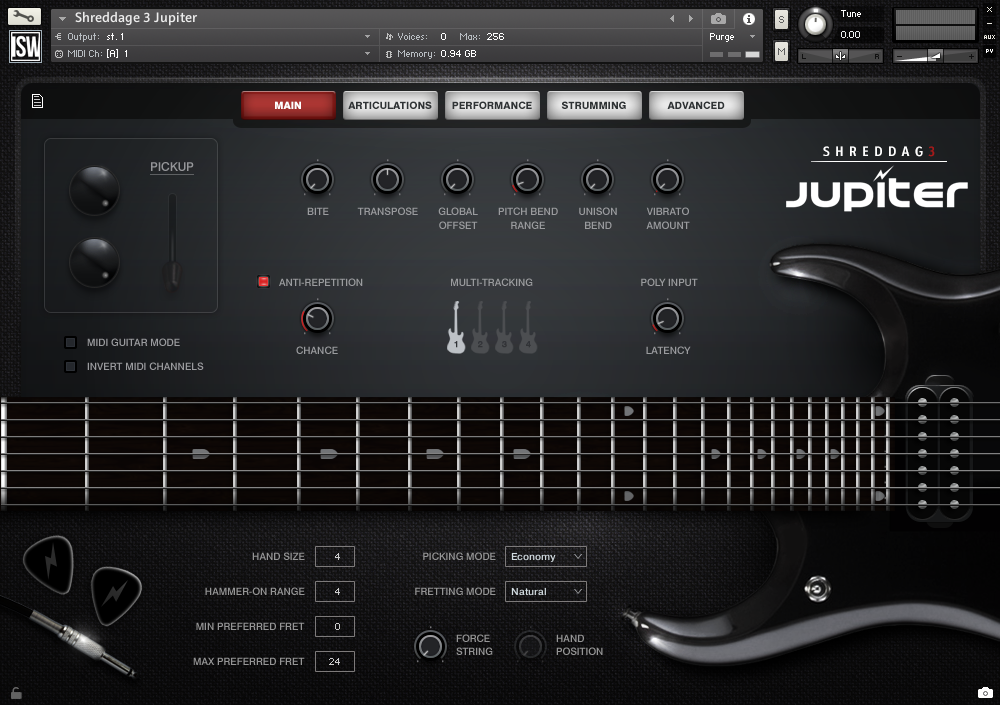Enable MIDI Guitar Mode
The image size is (1000, 705).
tap(70, 342)
